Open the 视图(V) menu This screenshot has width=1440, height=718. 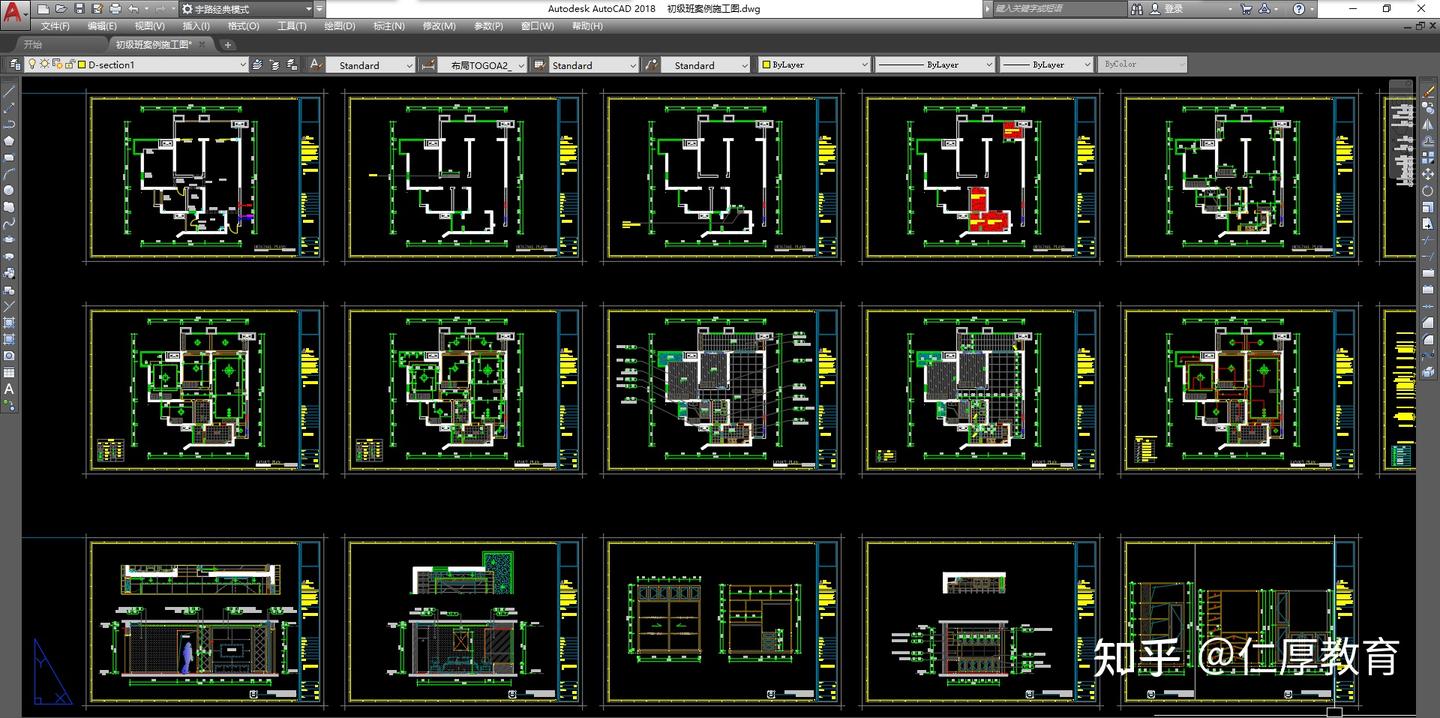pos(150,26)
